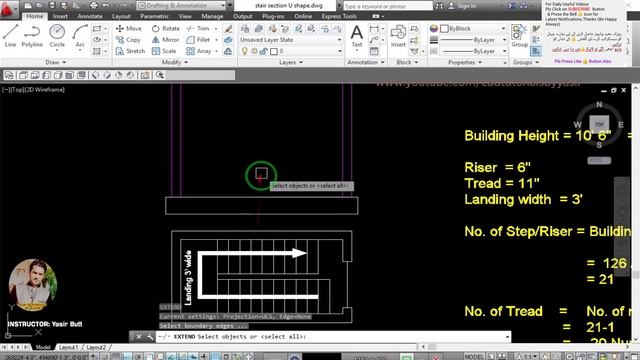Toggle layer 0 lock padlock icon
The width and height of the screenshot is (640, 360).
pyautogui.click(x=264, y=51)
